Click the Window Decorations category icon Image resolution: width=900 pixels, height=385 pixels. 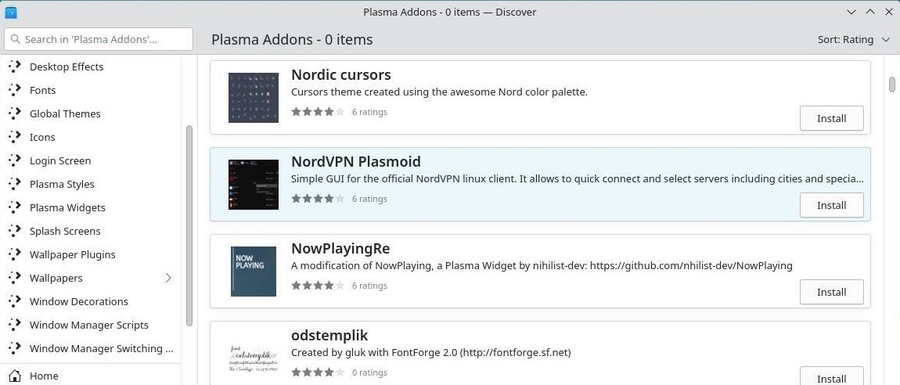click(x=15, y=302)
